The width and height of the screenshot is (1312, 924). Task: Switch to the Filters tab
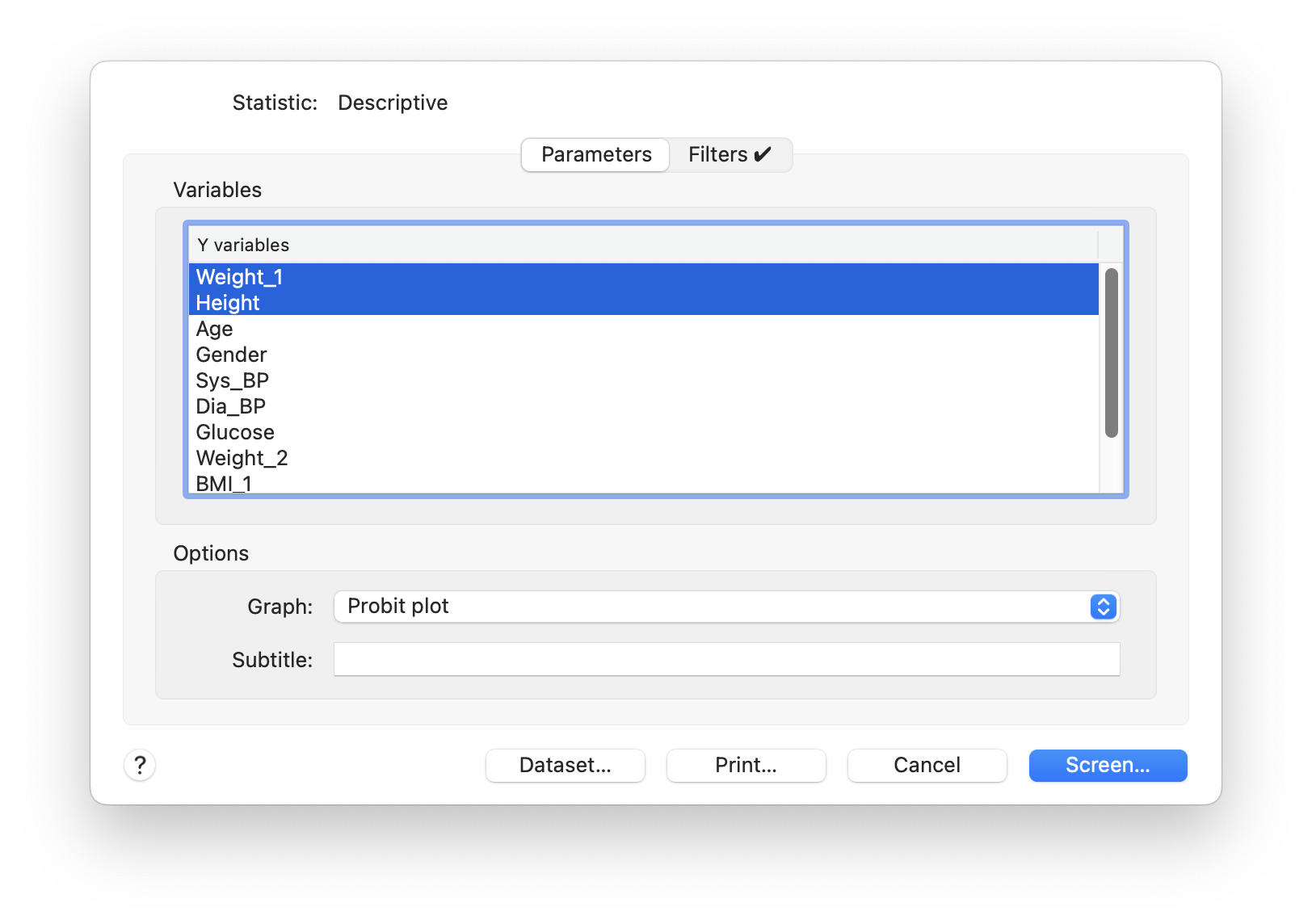point(728,154)
